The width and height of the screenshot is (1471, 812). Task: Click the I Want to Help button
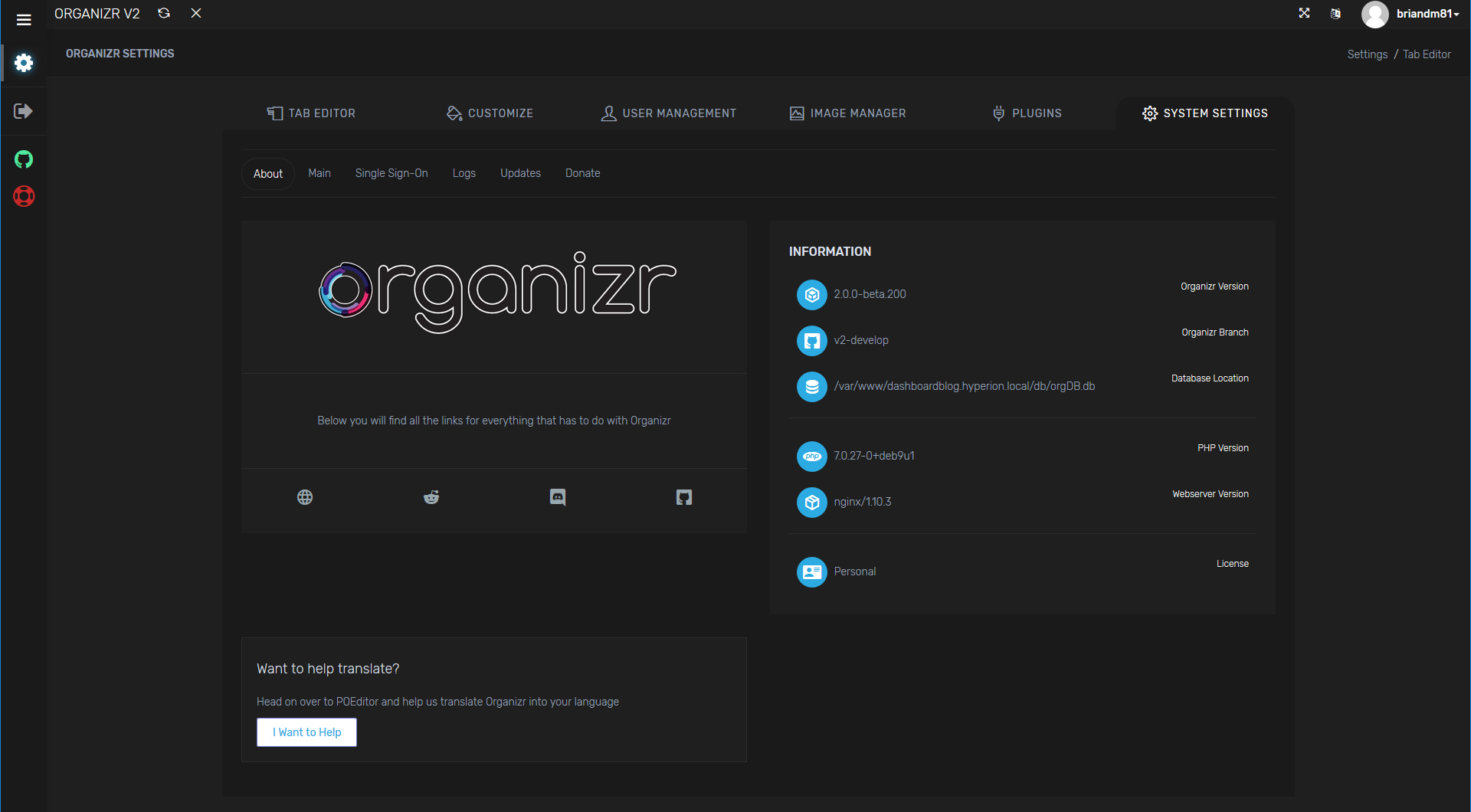(306, 732)
